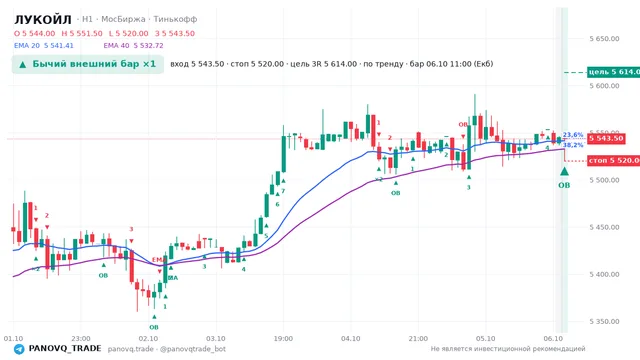Click the 'вход 5 543.50' entry text
640x360 pixels.
(197, 64)
